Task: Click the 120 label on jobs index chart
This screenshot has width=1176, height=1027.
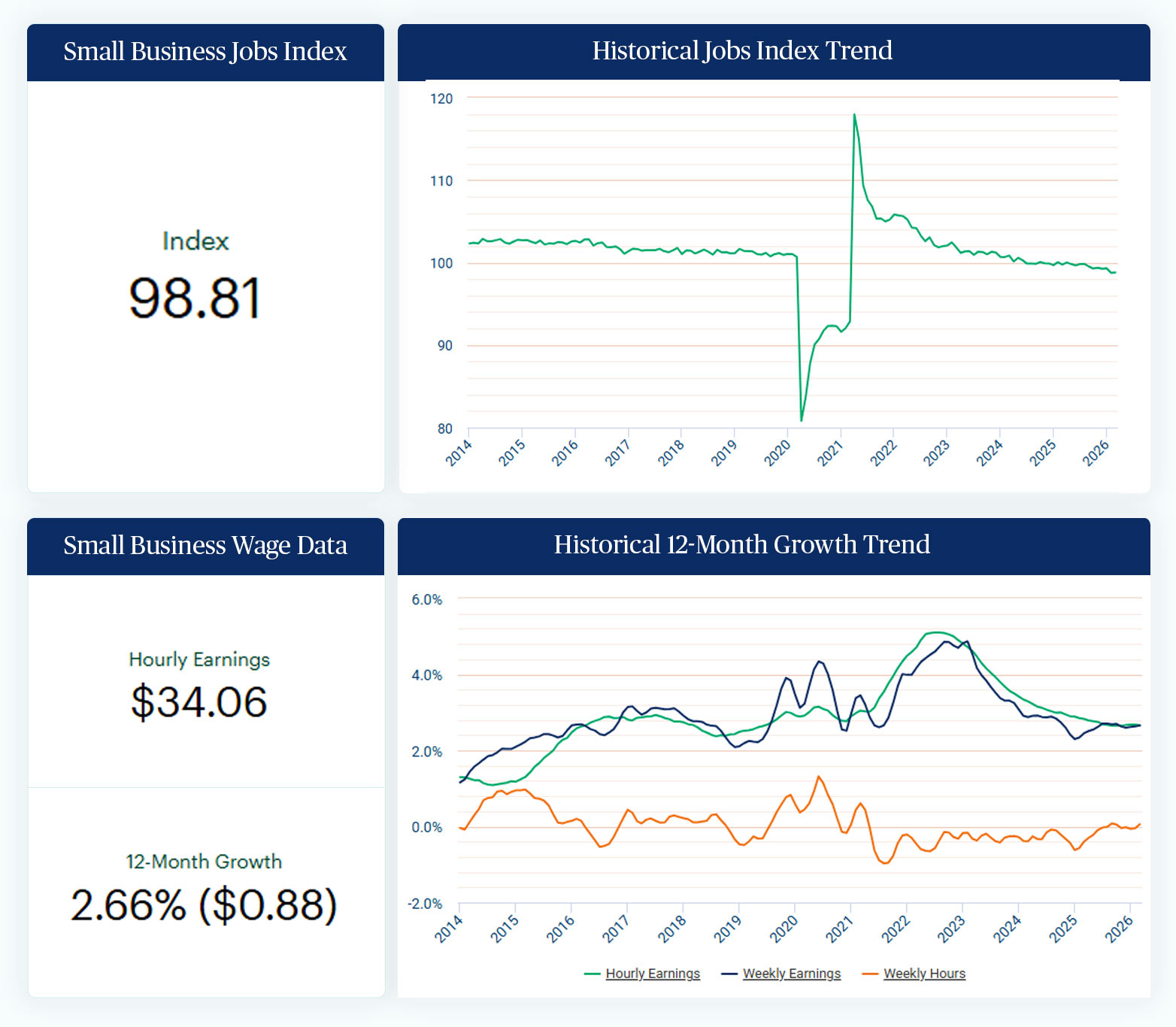Action: [x=441, y=98]
